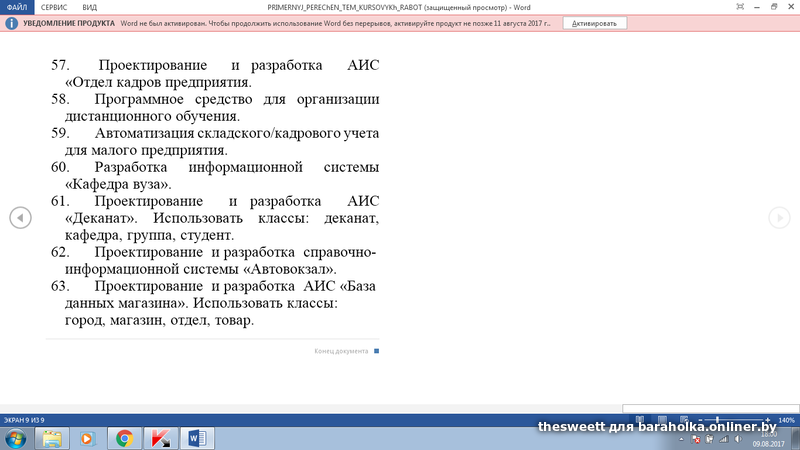
Task: Click the blue info icon in notification bar
Action: [x=11, y=23]
